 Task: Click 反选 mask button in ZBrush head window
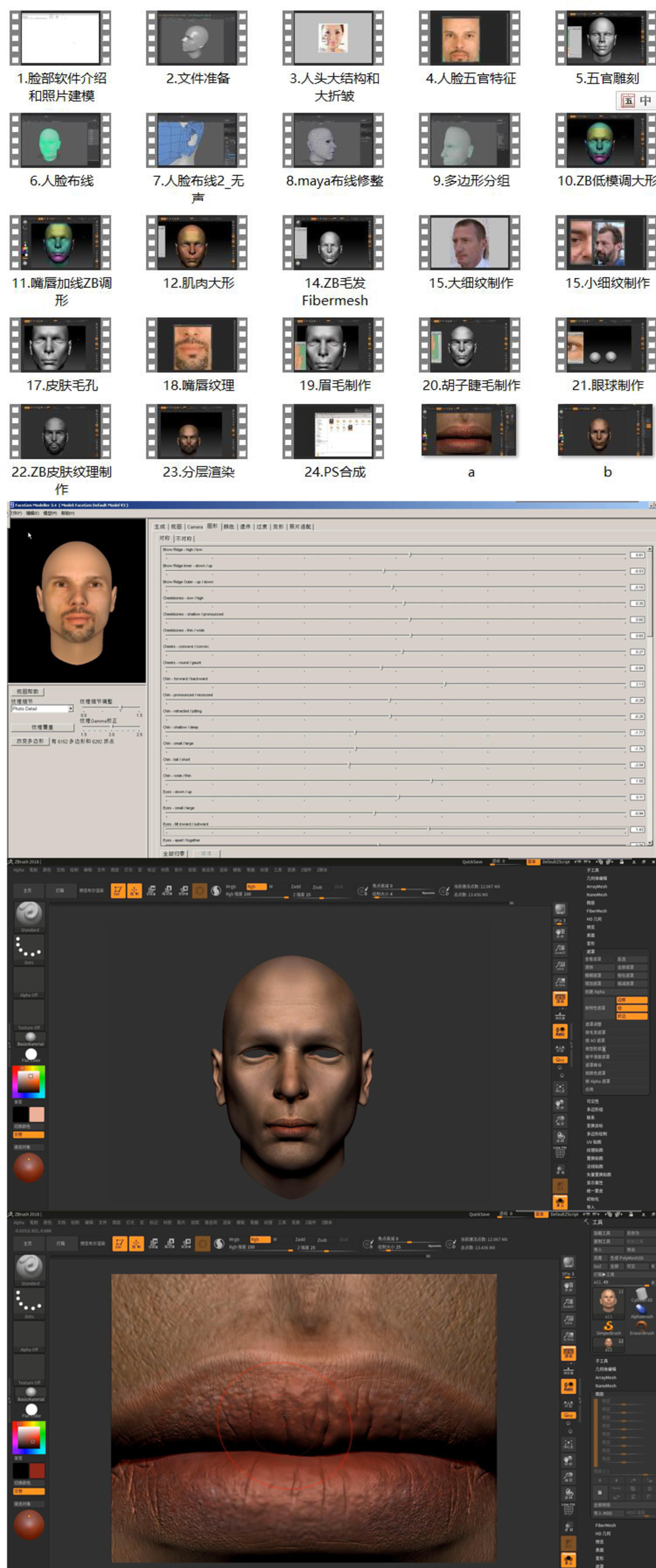pos(632,959)
